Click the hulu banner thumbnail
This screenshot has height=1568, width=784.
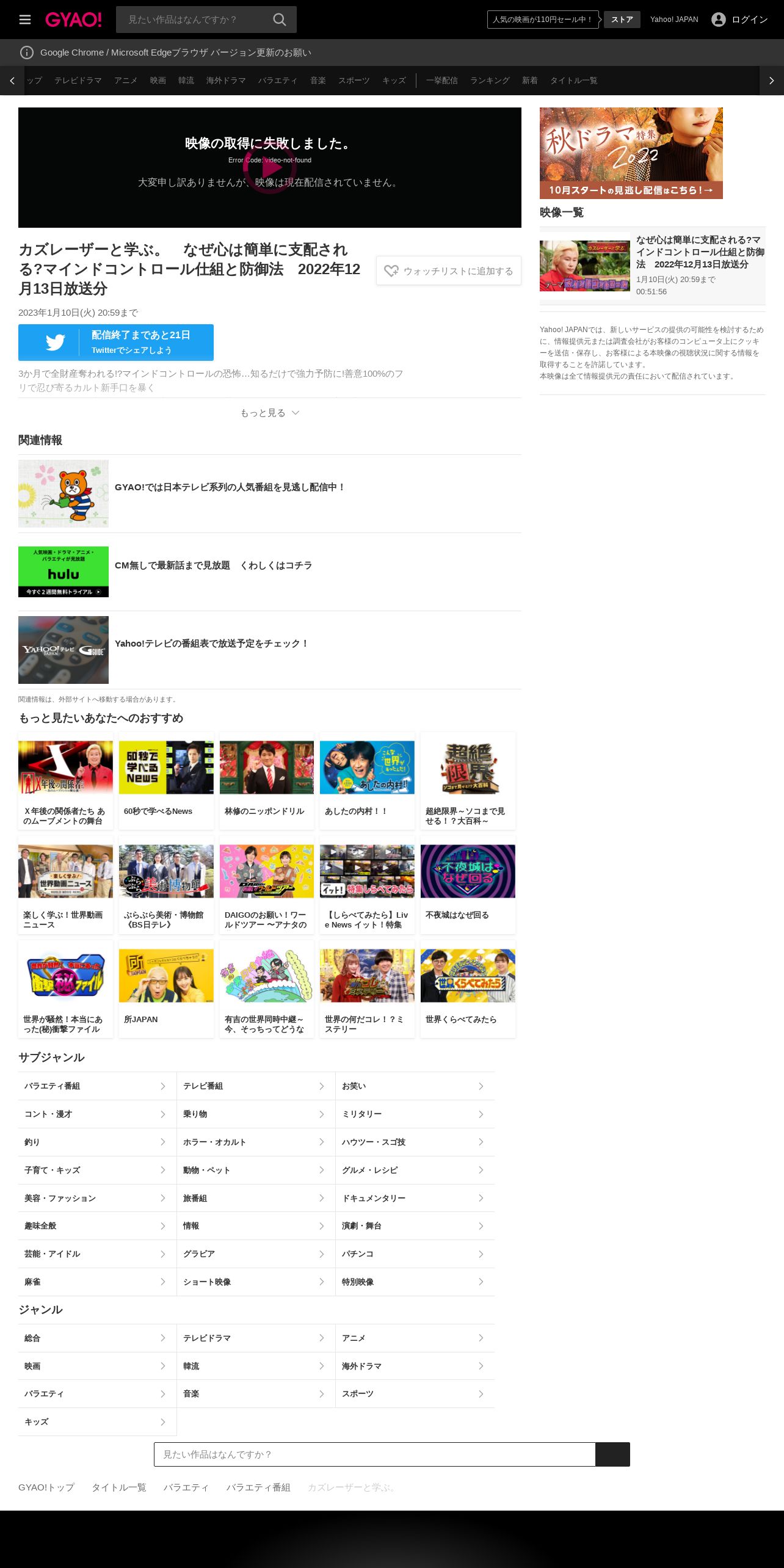[64, 572]
